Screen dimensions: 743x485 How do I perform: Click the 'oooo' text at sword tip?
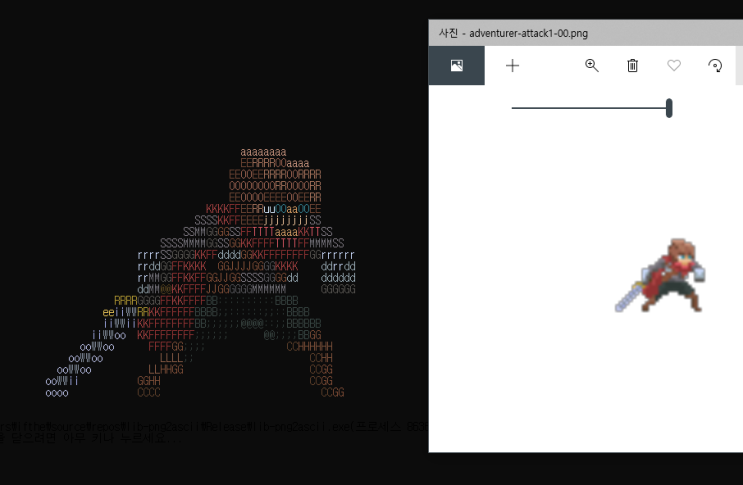coord(57,393)
